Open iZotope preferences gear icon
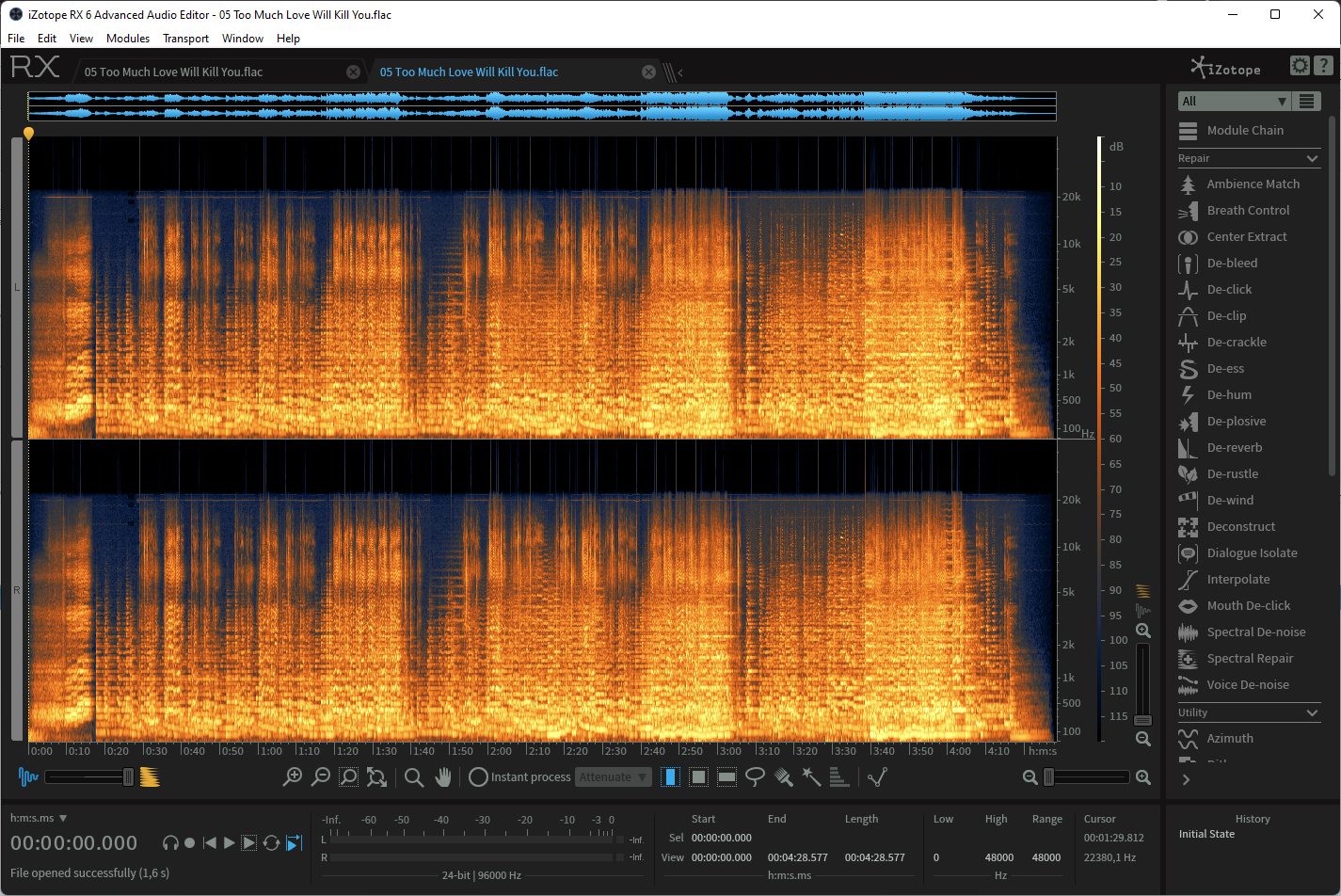 tap(1300, 66)
